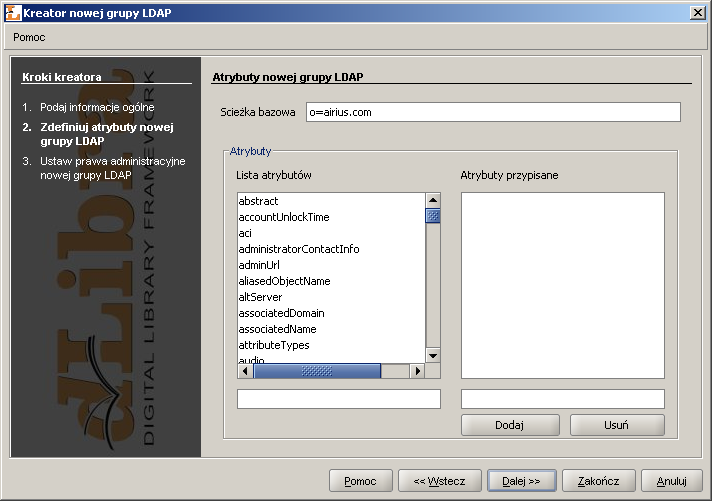Select 'accountUnlockTime' attribute
Viewport: 712px width, 501px height.
coord(283,217)
